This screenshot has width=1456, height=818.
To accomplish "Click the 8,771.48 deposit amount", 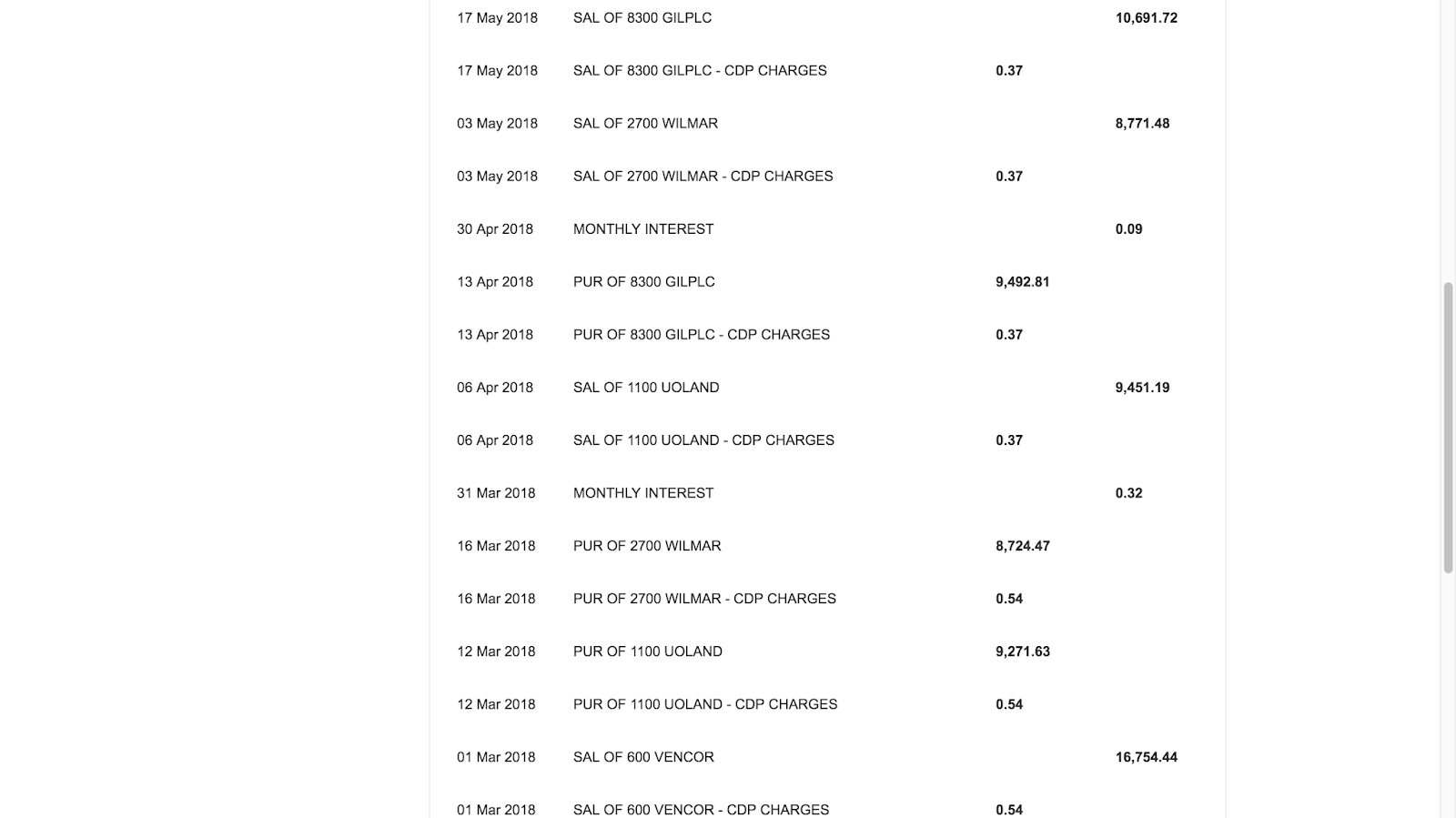I will coord(1142,124).
